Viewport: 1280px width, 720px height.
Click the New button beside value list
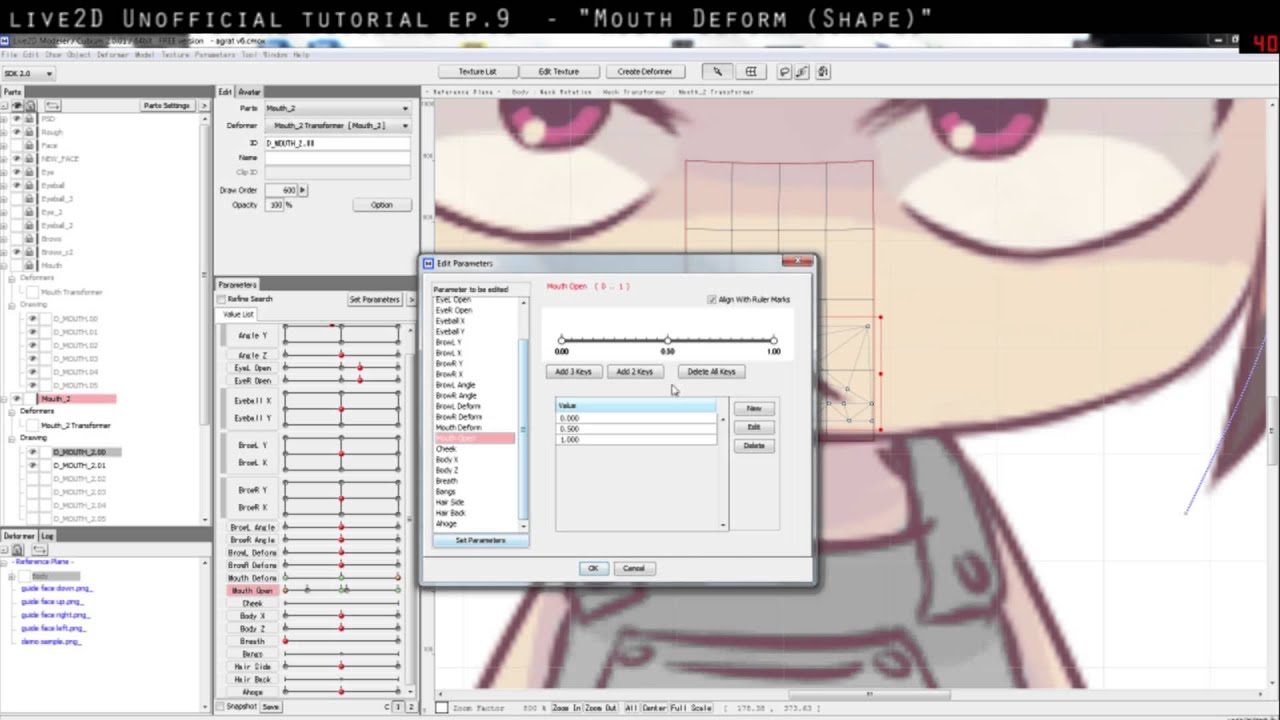[754, 408]
